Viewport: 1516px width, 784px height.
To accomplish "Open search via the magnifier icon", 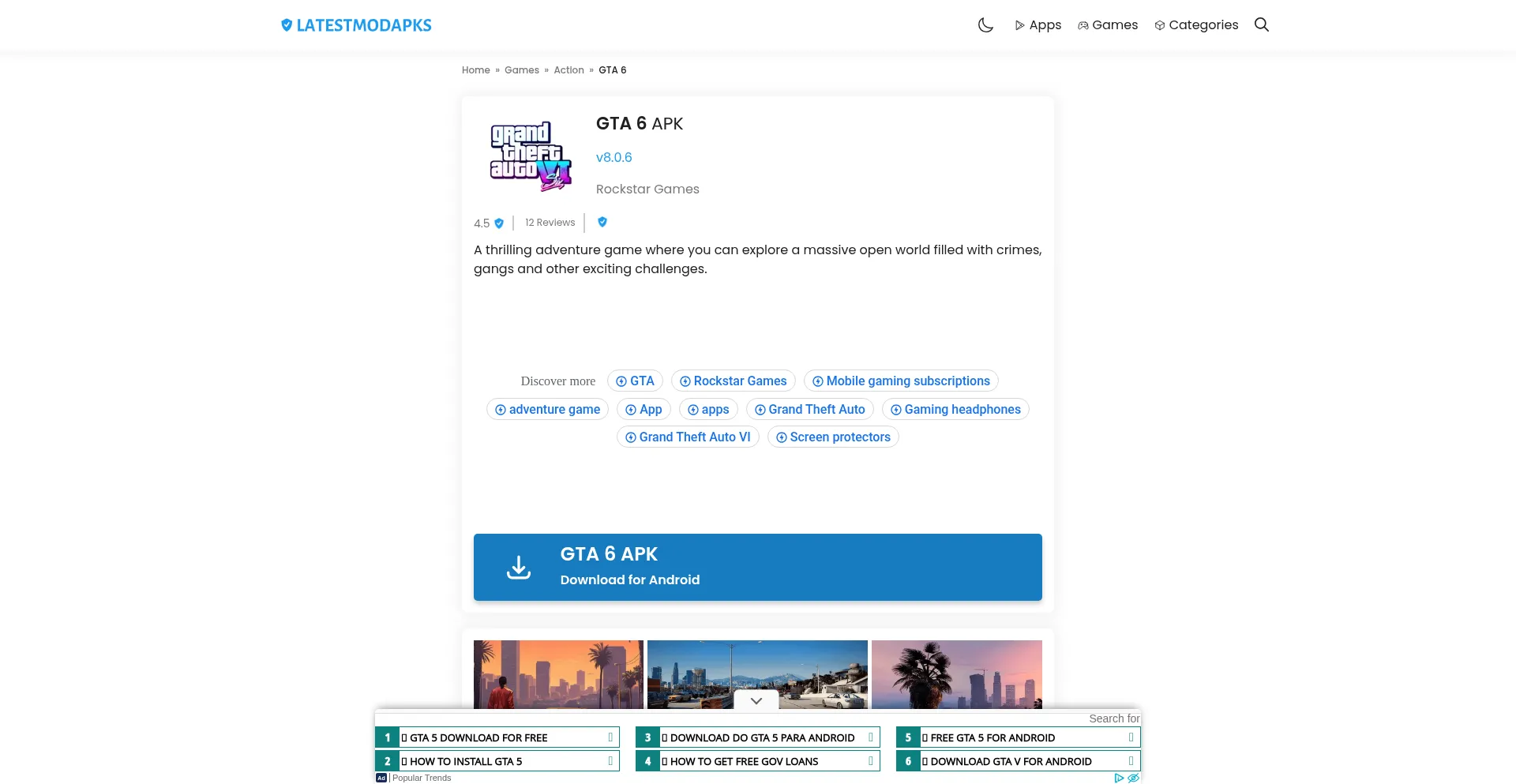I will click(x=1262, y=25).
